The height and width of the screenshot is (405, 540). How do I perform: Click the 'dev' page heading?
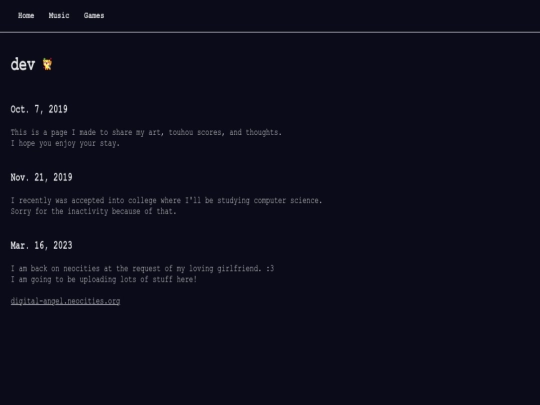coord(23,64)
